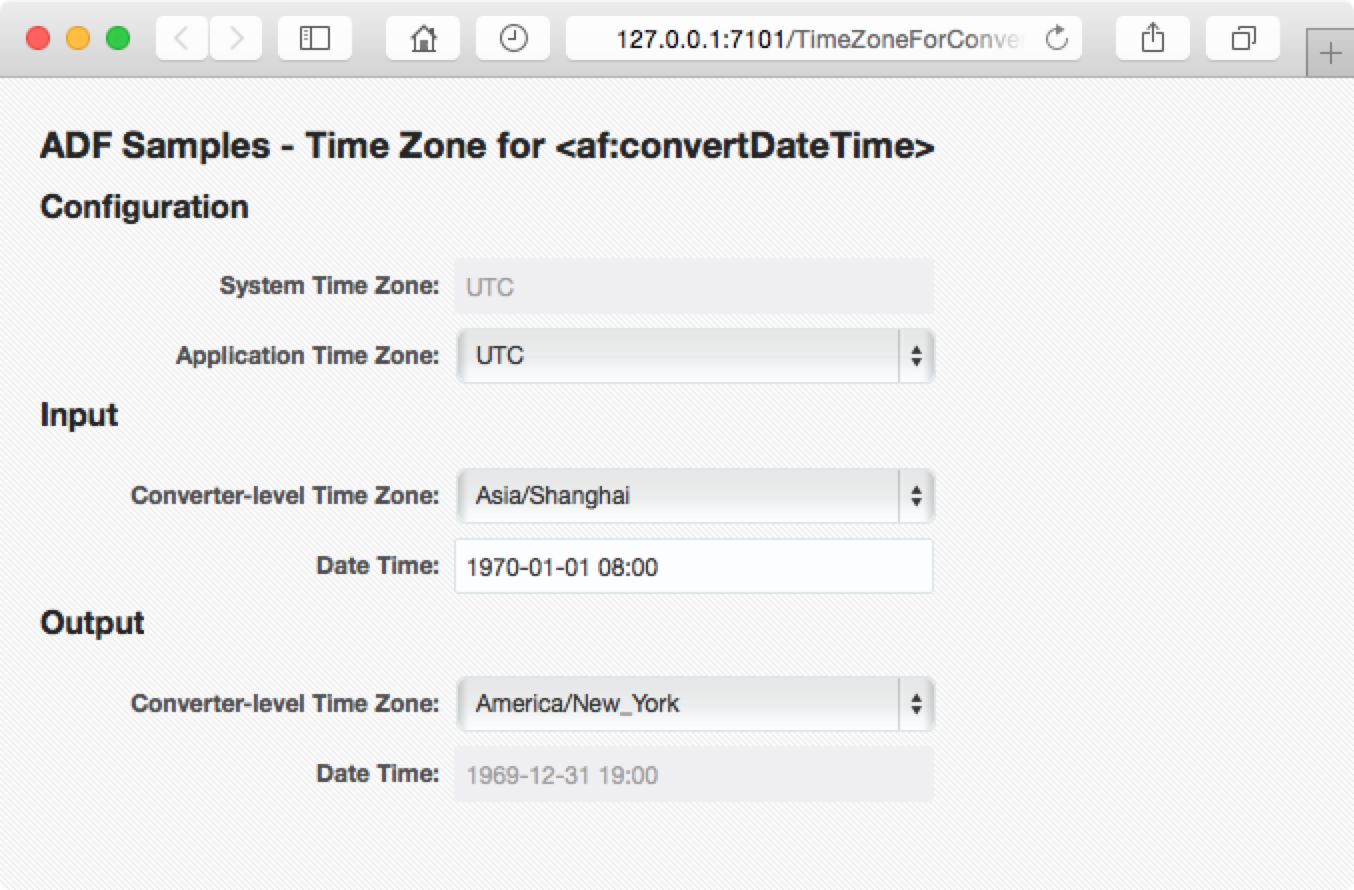Navigate back using the back arrow

click(180, 38)
